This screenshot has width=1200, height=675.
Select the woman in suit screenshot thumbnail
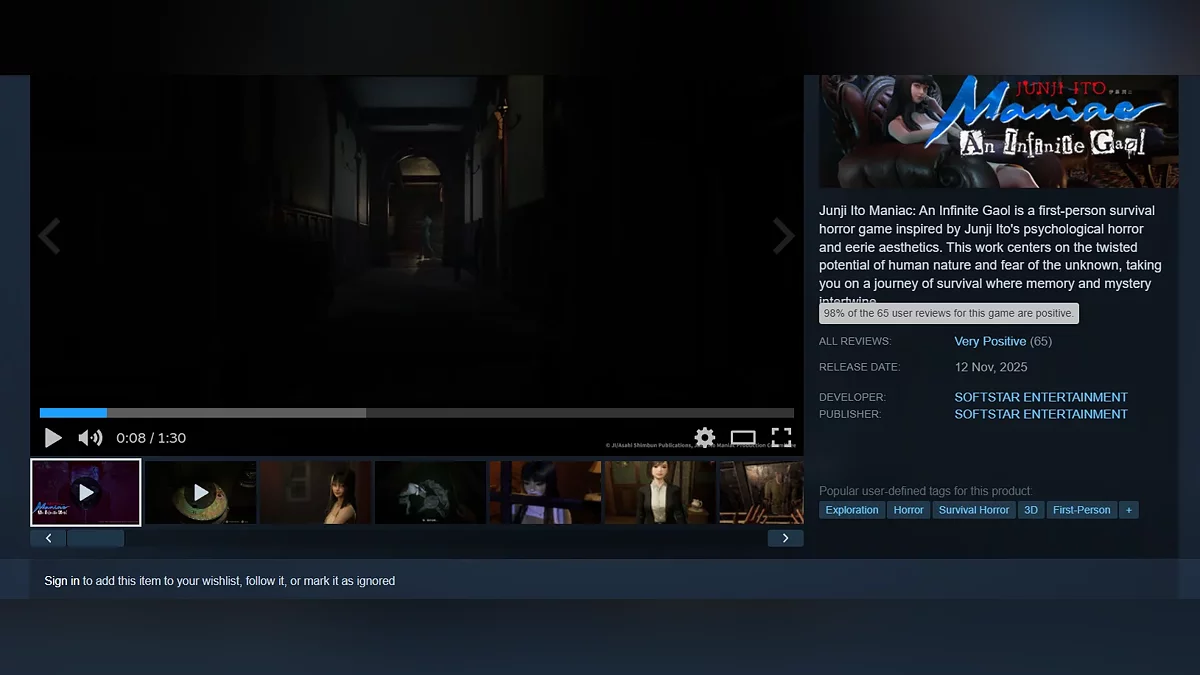[659, 492]
